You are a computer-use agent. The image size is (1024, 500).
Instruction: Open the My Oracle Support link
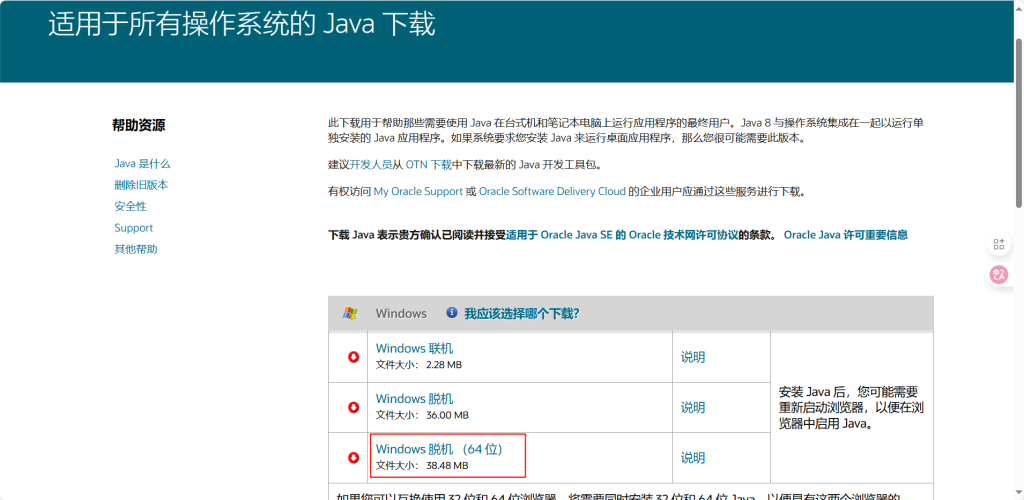417,192
